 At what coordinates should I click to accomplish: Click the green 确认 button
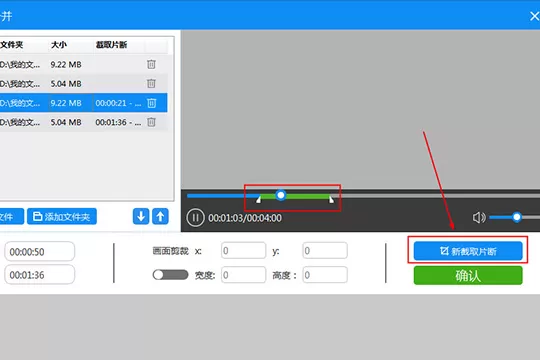click(468, 276)
